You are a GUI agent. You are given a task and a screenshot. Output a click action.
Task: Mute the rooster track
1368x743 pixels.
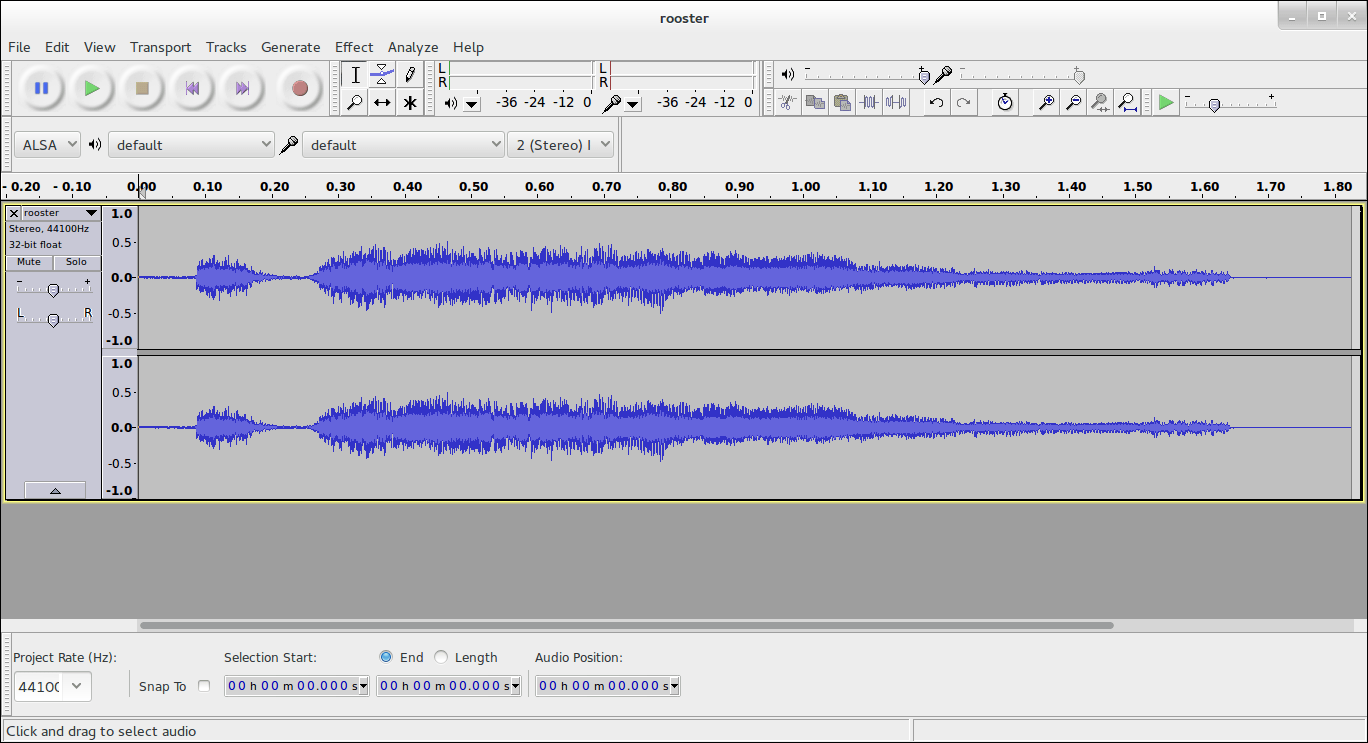click(x=28, y=262)
